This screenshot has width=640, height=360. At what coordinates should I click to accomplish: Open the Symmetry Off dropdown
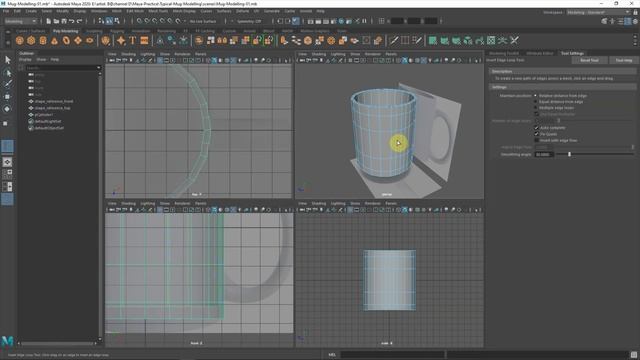(249, 21)
